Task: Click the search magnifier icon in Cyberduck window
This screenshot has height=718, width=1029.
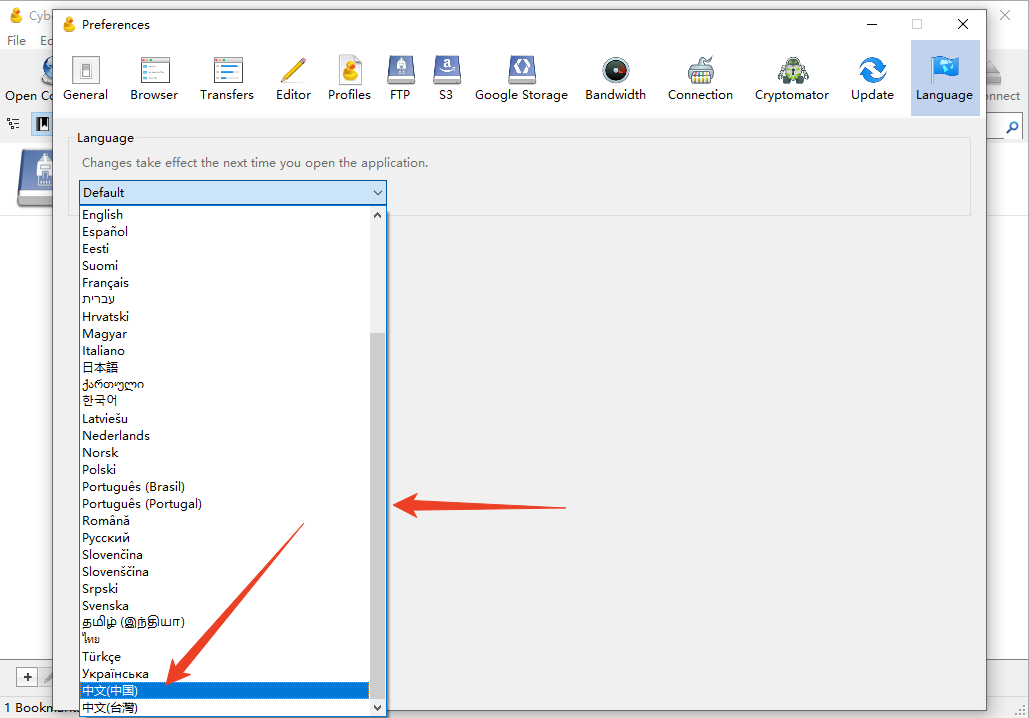Action: point(1013,127)
